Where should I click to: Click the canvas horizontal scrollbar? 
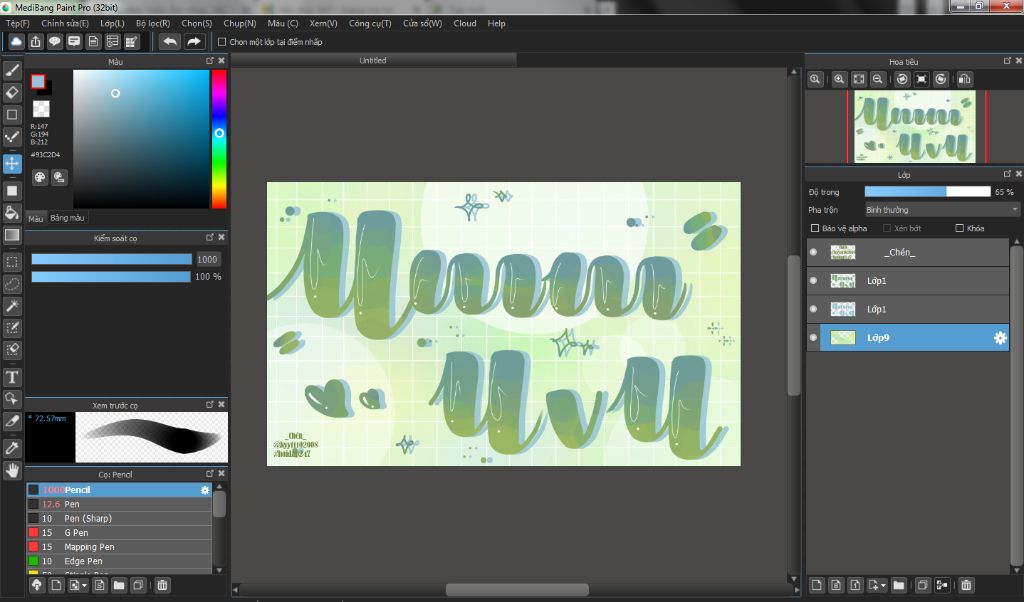pyautogui.click(x=517, y=590)
